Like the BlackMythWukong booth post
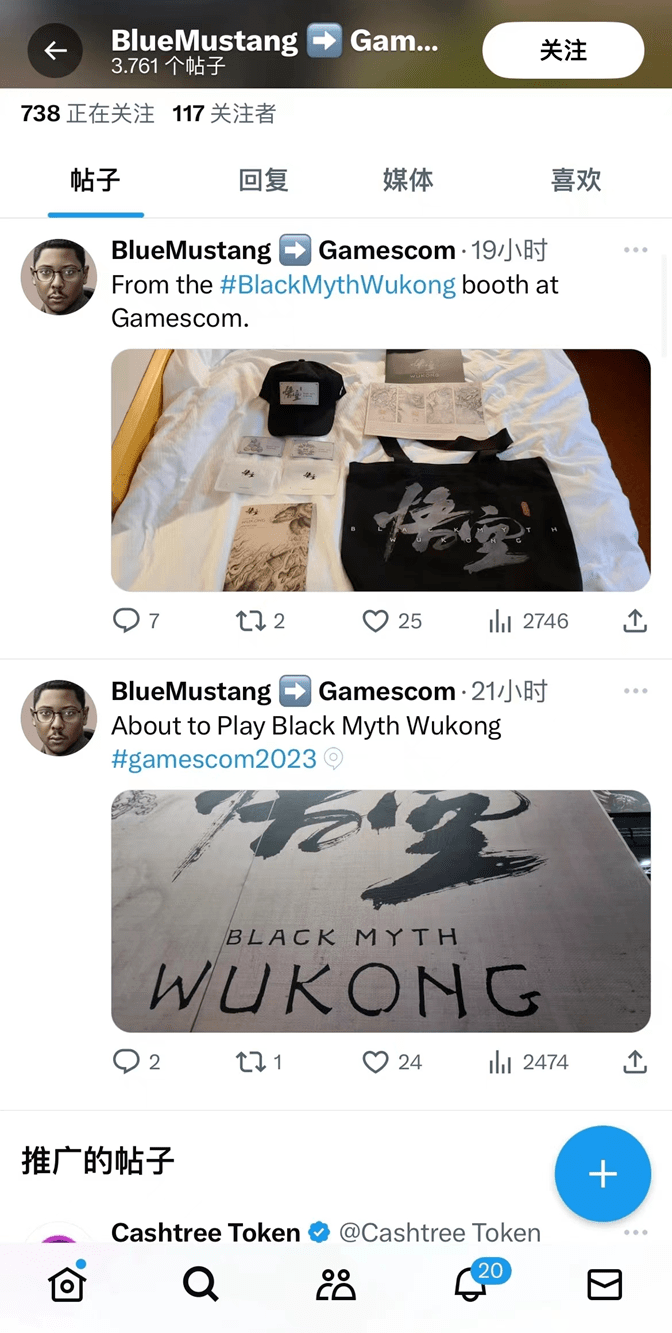 pyautogui.click(x=391, y=621)
